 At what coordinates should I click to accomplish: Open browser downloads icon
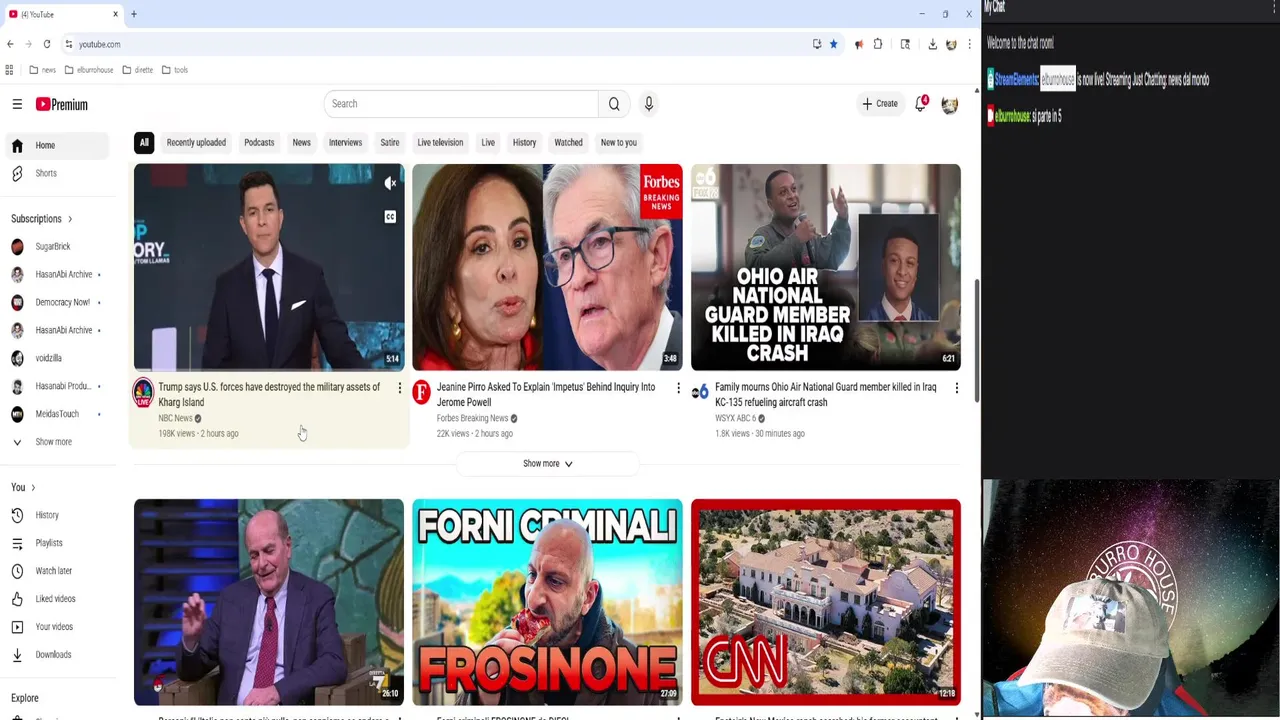point(932,44)
